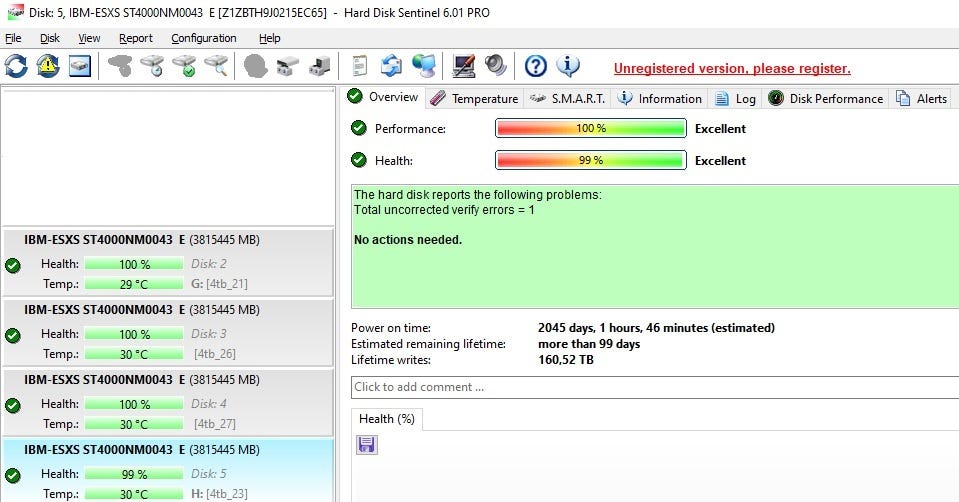This screenshot has width=959, height=502.
Task: Click Disk 3 temperature 30 °C bar
Action: pos(134,354)
